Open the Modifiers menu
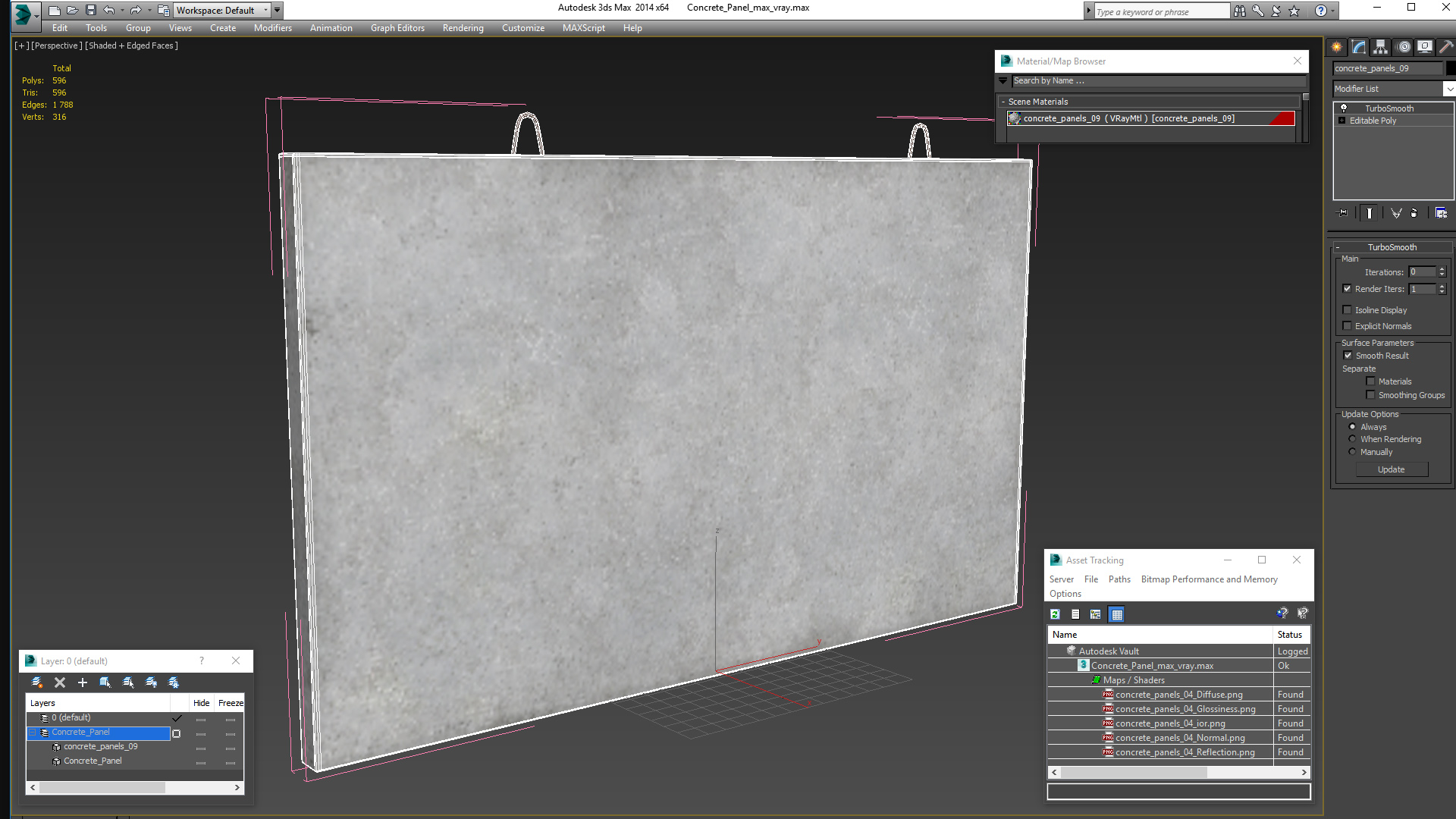 coord(273,28)
